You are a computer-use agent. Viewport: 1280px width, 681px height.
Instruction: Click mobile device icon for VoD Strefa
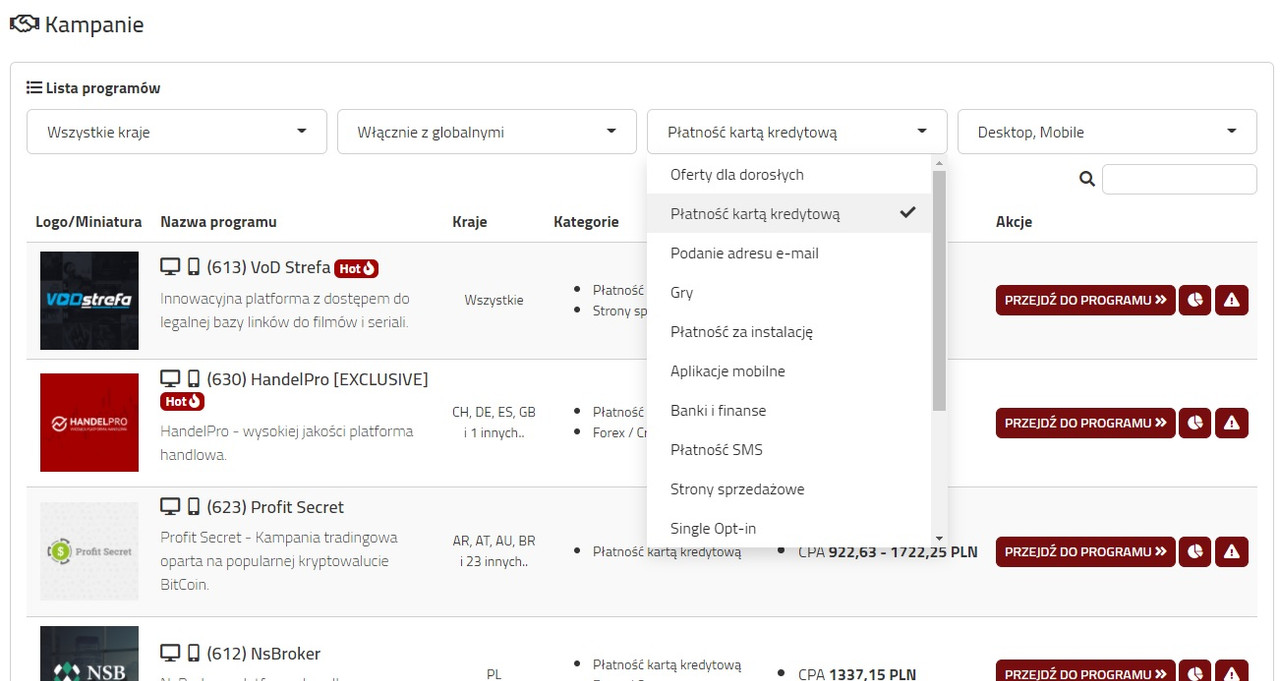pyautogui.click(x=194, y=267)
